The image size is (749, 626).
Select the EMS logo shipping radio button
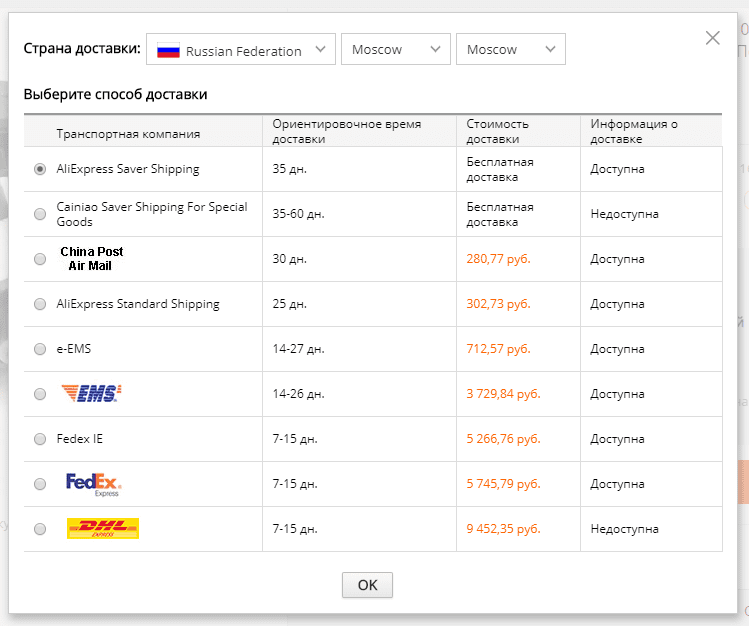tap(40, 394)
